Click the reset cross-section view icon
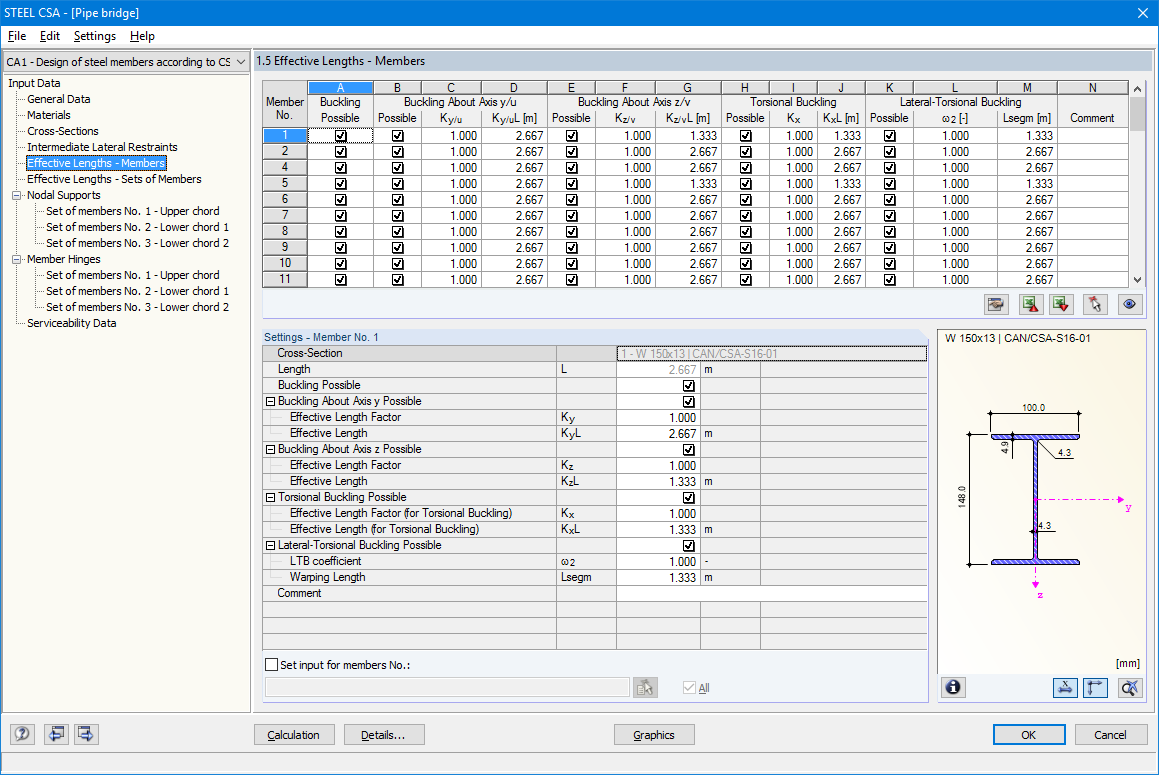 pos(1130,688)
